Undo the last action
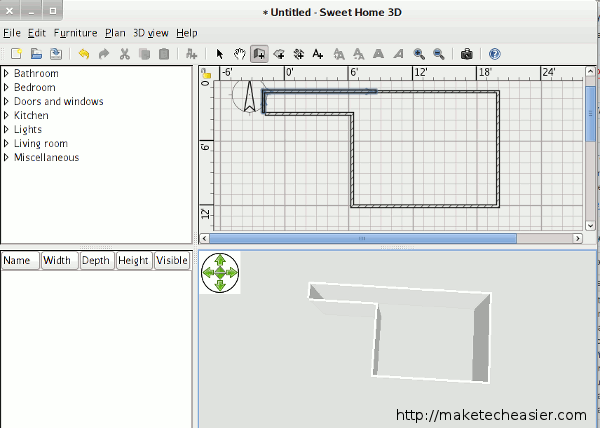The image size is (600, 428). [x=84, y=54]
